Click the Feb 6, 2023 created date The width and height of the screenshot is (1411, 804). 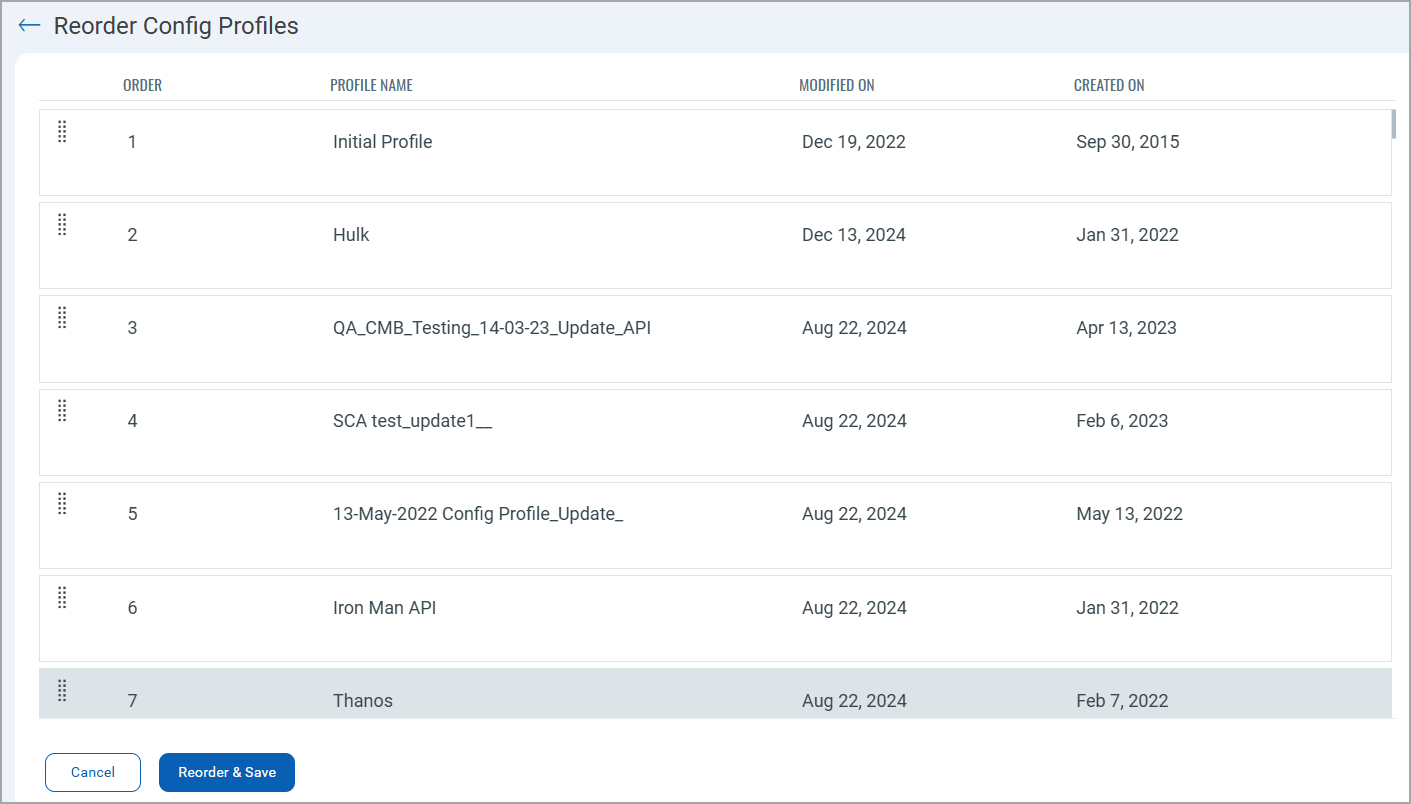tap(1122, 421)
